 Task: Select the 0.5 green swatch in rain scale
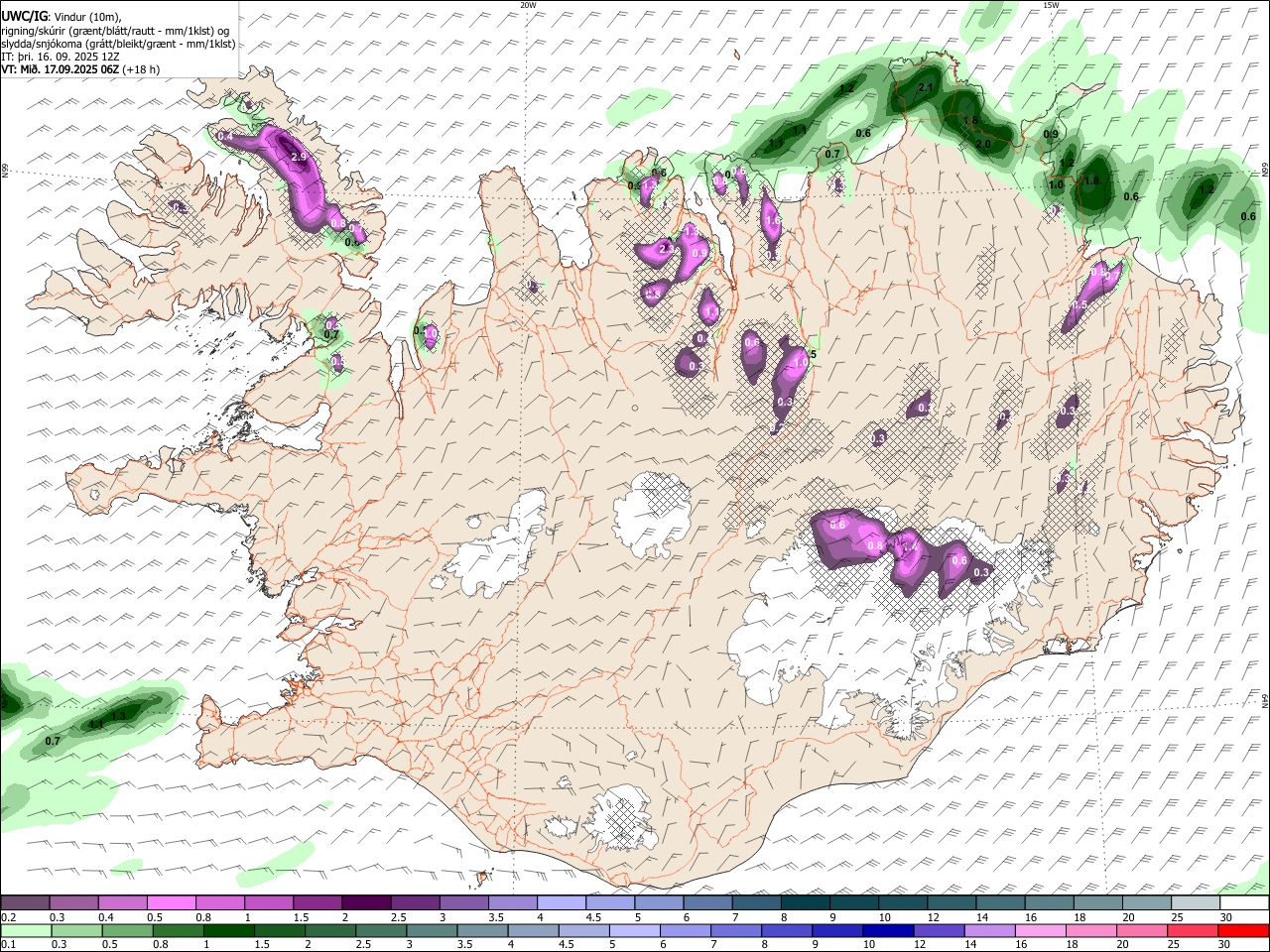126,930
